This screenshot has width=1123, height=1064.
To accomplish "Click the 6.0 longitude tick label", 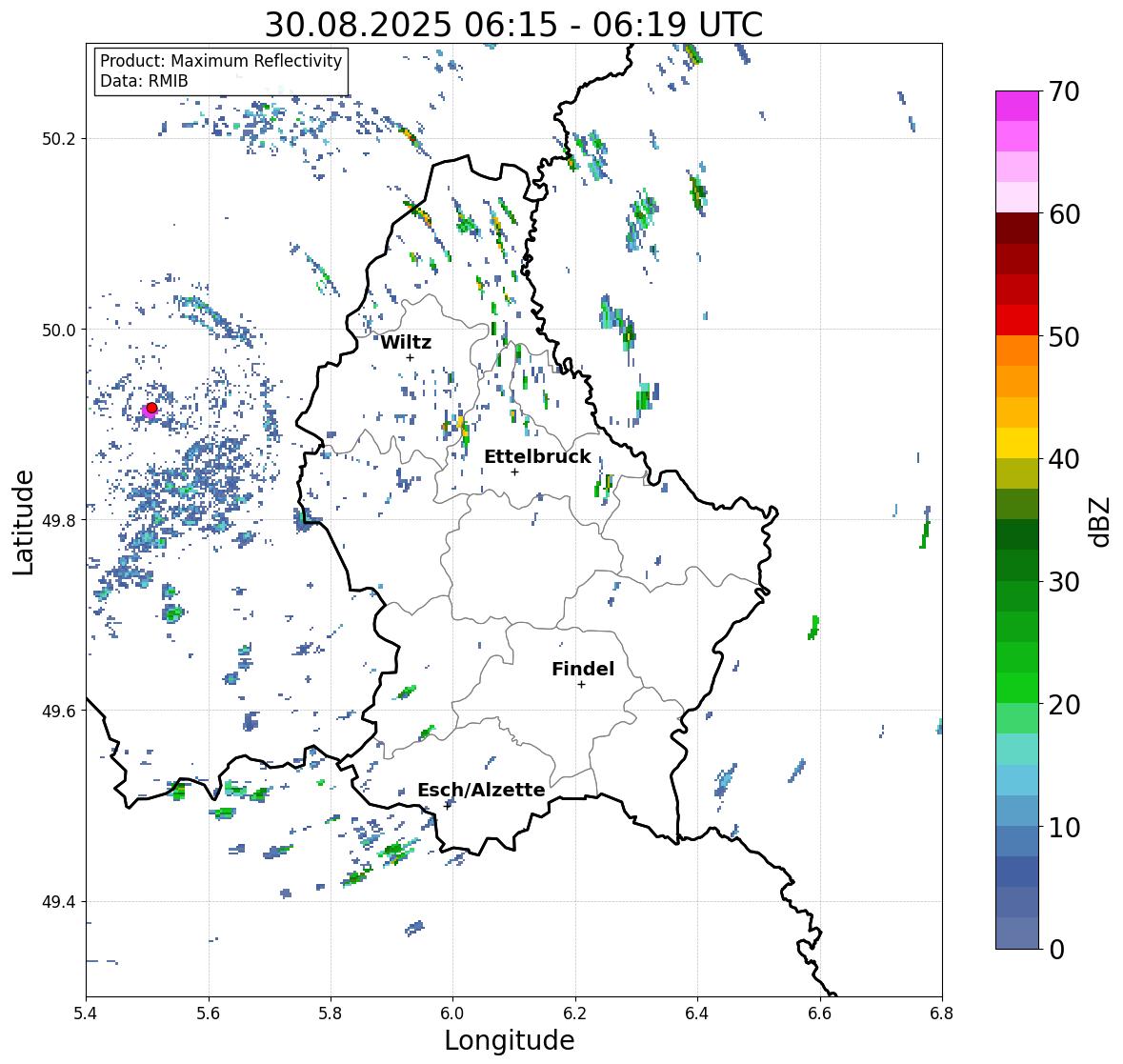I will tap(452, 1014).
